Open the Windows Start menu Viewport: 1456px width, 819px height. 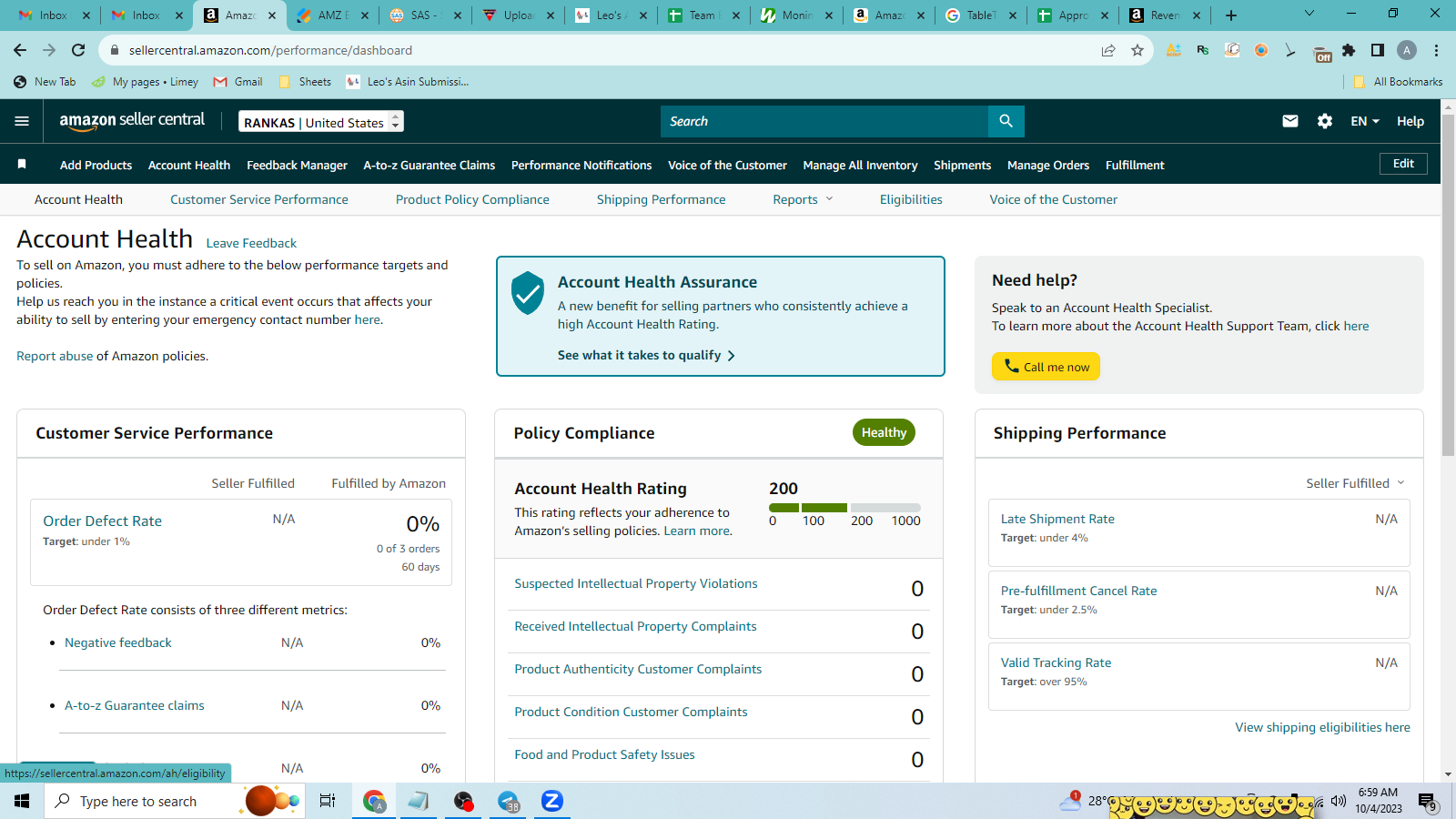coord(22,801)
